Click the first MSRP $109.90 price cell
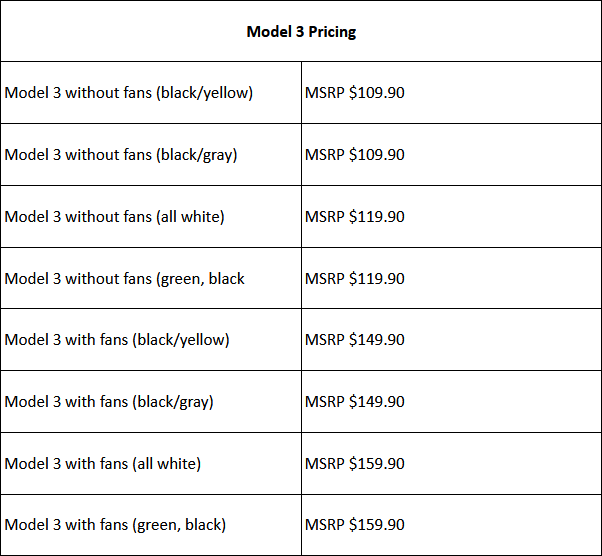Viewport: 602px width, 556px height. point(452,93)
